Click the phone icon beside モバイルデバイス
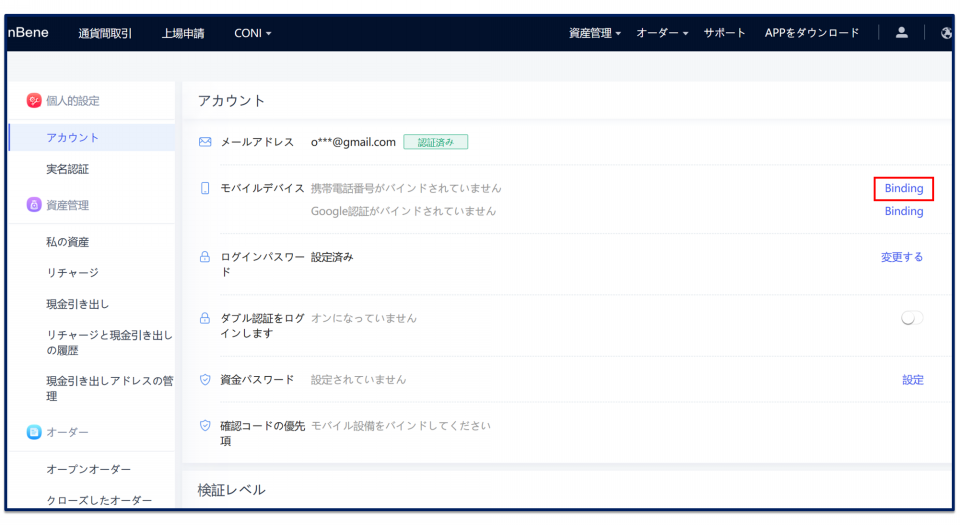 (x=205, y=188)
